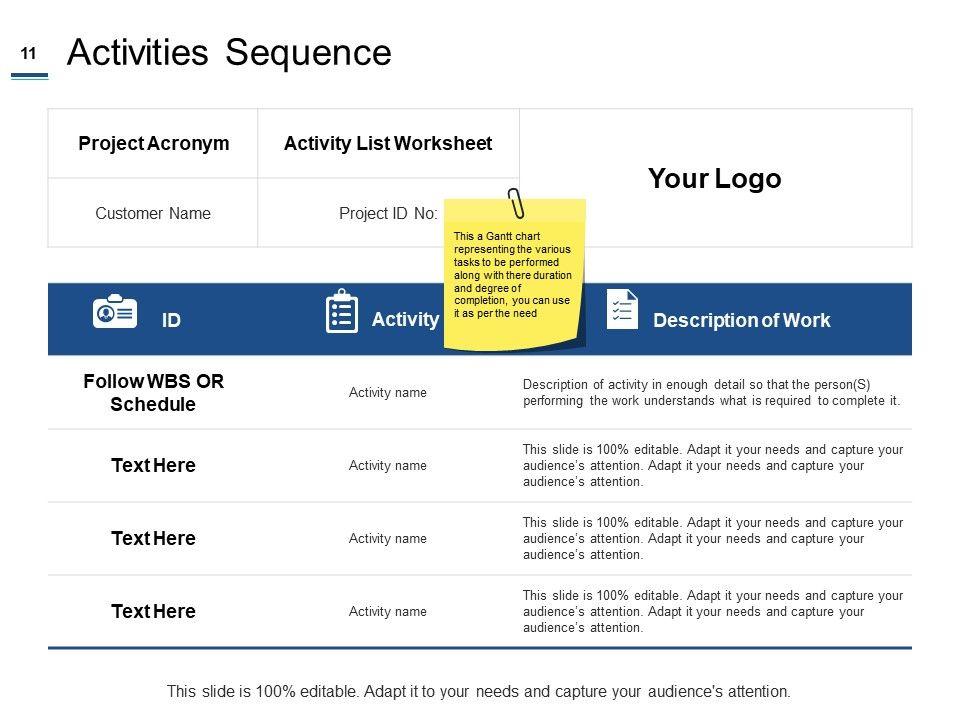Click the ID column header label
The height and width of the screenshot is (720, 960).
pyautogui.click(x=171, y=321)
